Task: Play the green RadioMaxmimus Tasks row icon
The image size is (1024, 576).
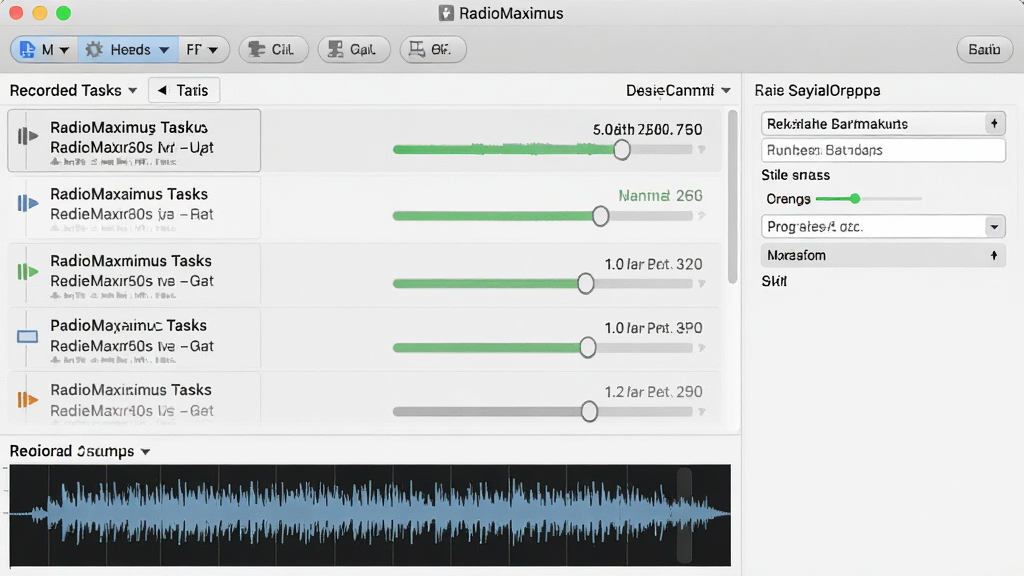Action: [27, 271]
